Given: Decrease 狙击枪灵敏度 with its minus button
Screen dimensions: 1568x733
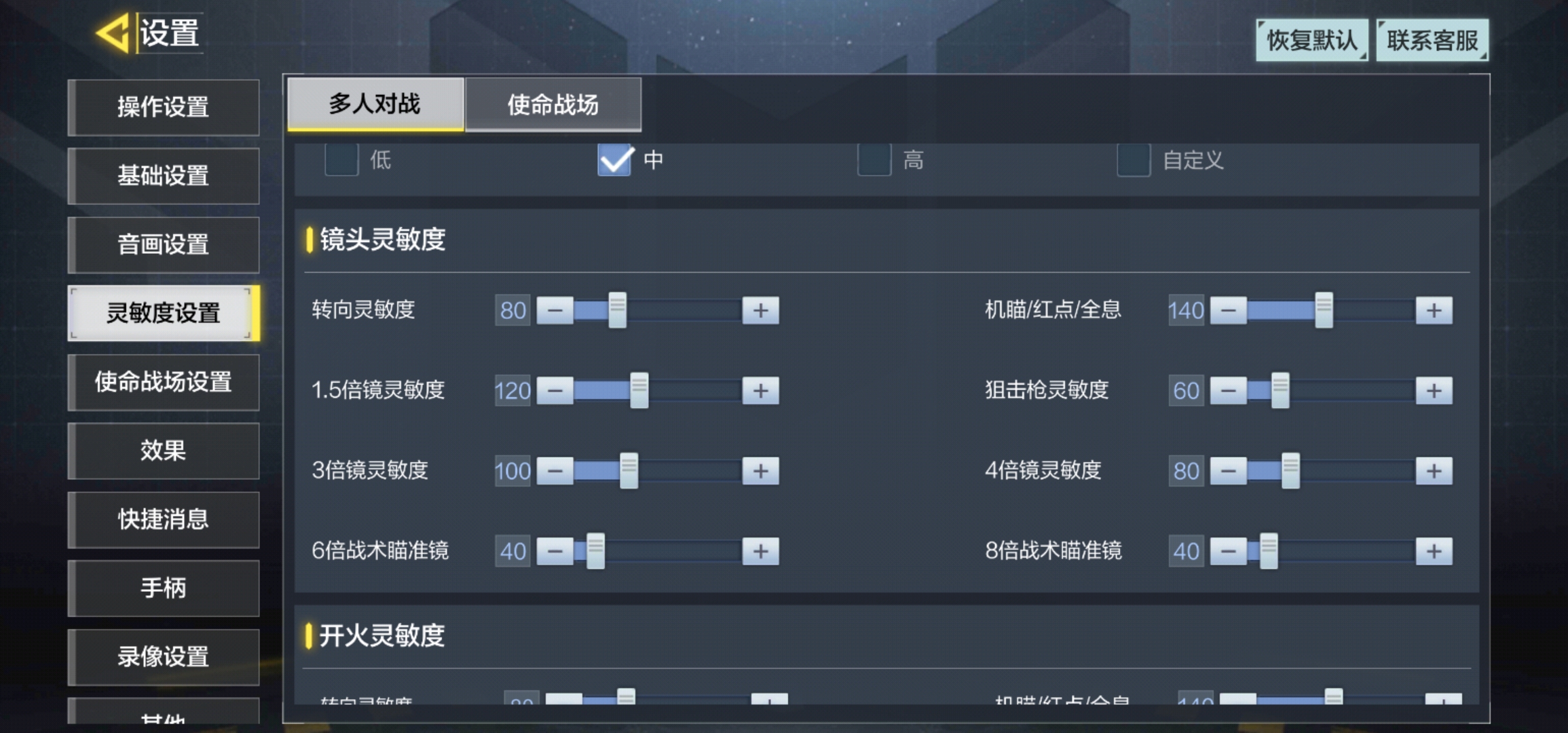Looking at the screenshot, I should [x=1229, y=391].
